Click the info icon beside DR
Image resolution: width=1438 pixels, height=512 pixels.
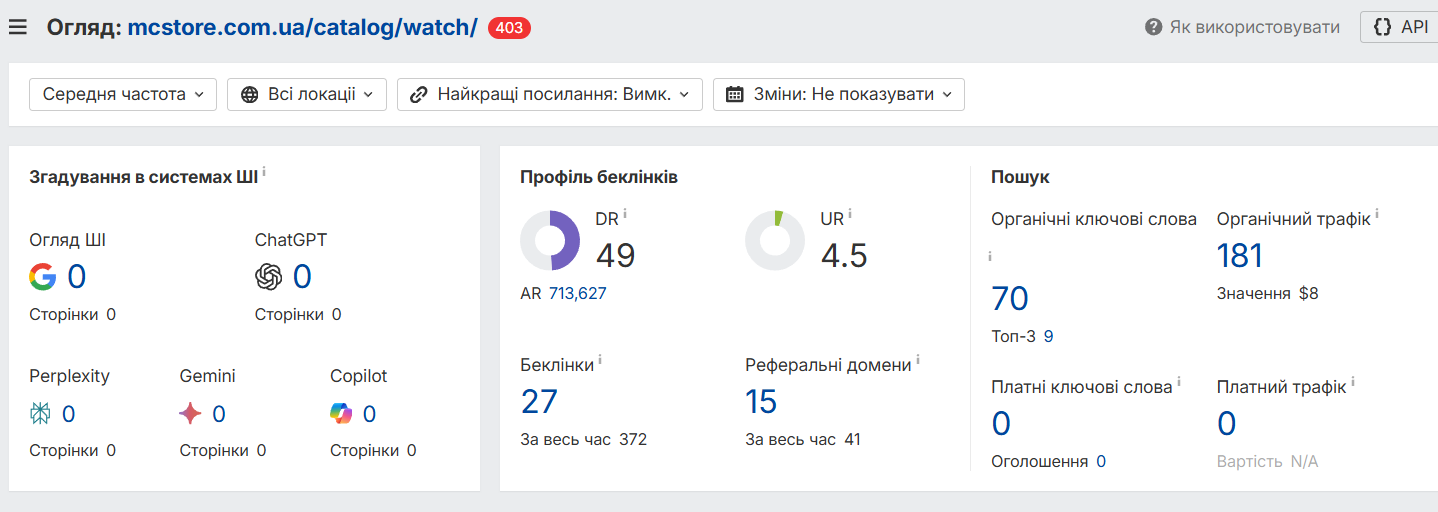pyautogui.click(x=625, y=214)
